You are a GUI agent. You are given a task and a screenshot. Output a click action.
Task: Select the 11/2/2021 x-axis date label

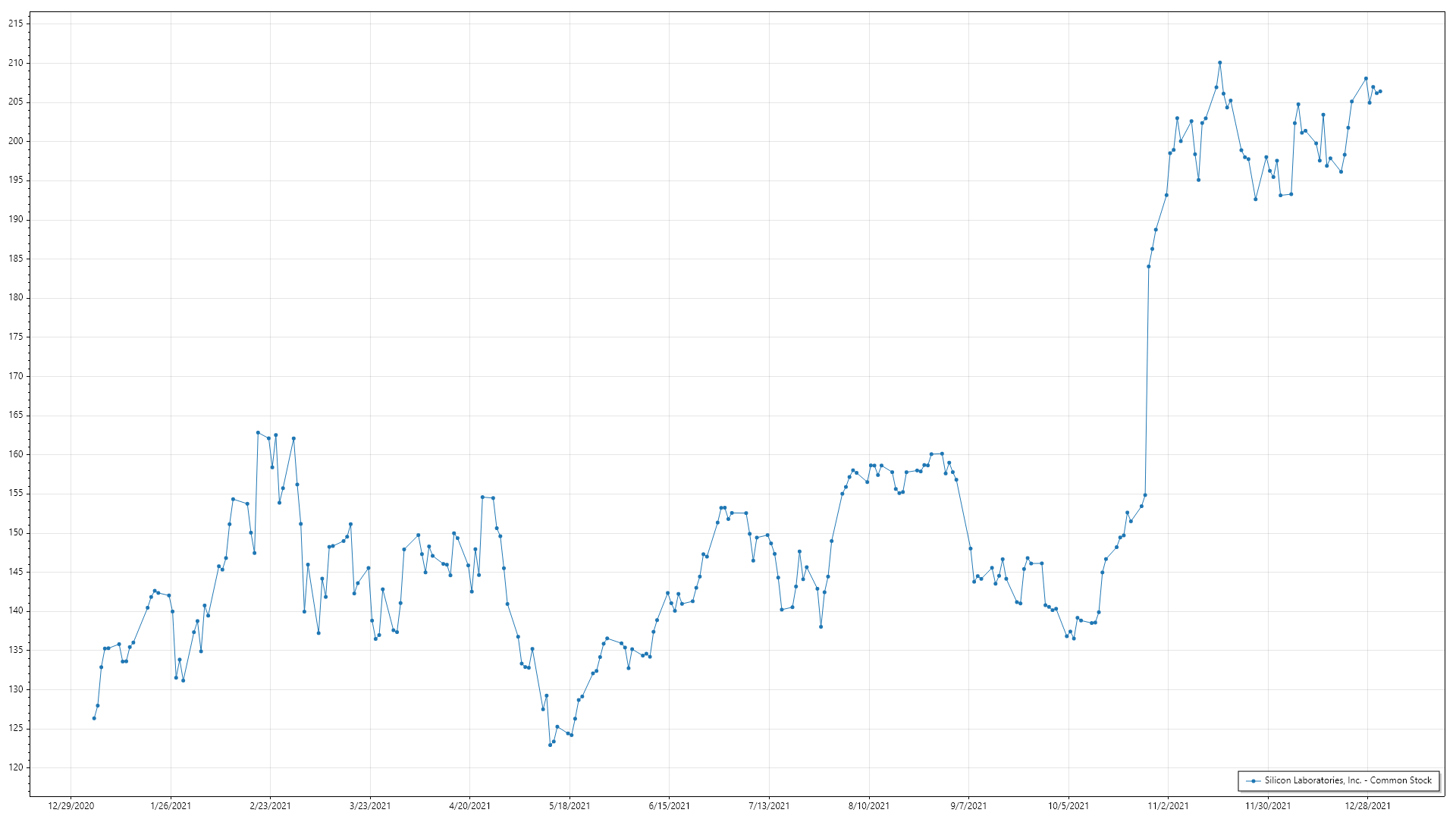[x=1168, y=805]
